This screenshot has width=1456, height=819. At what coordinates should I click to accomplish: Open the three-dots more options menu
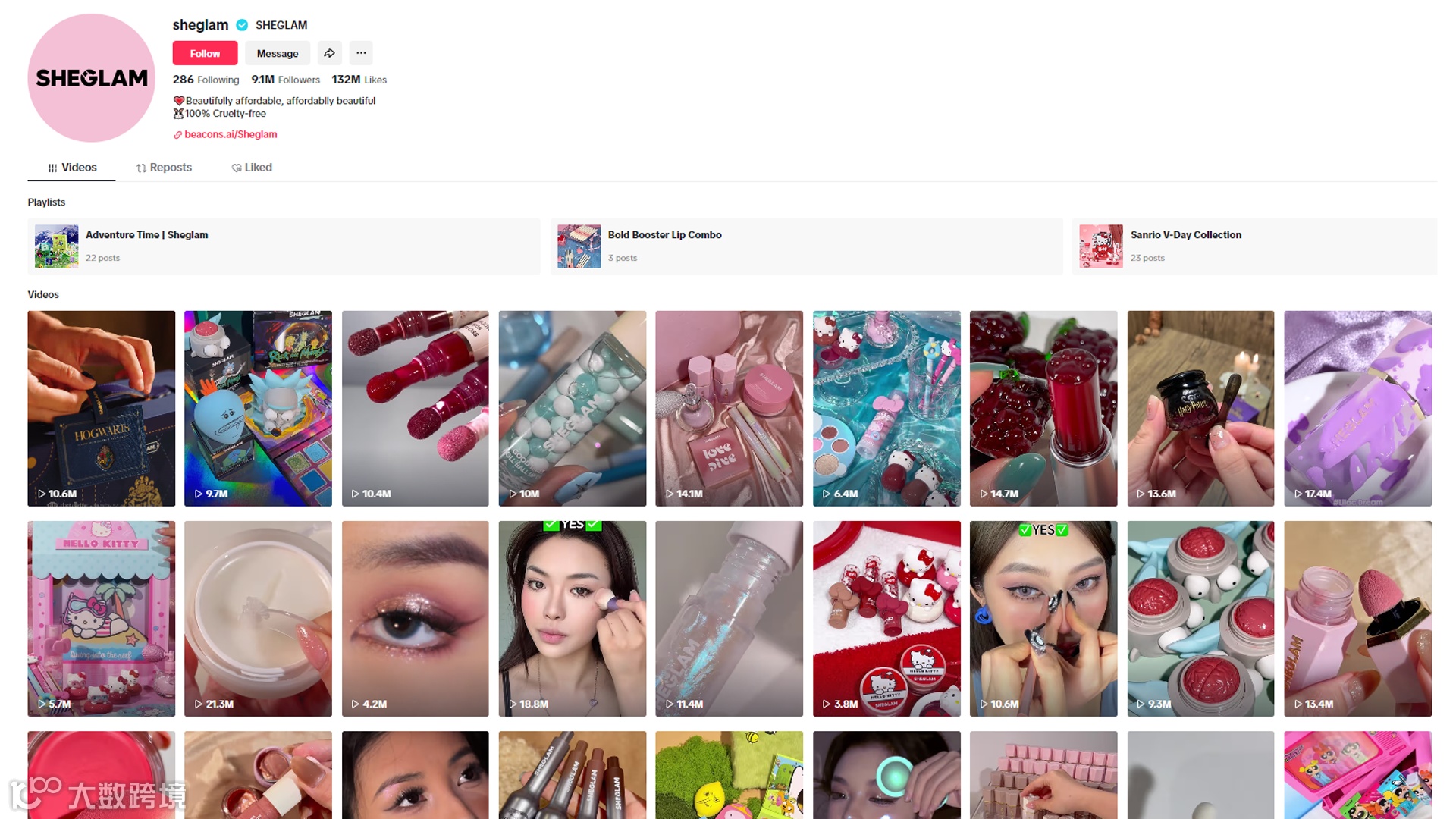pos(361,53)
